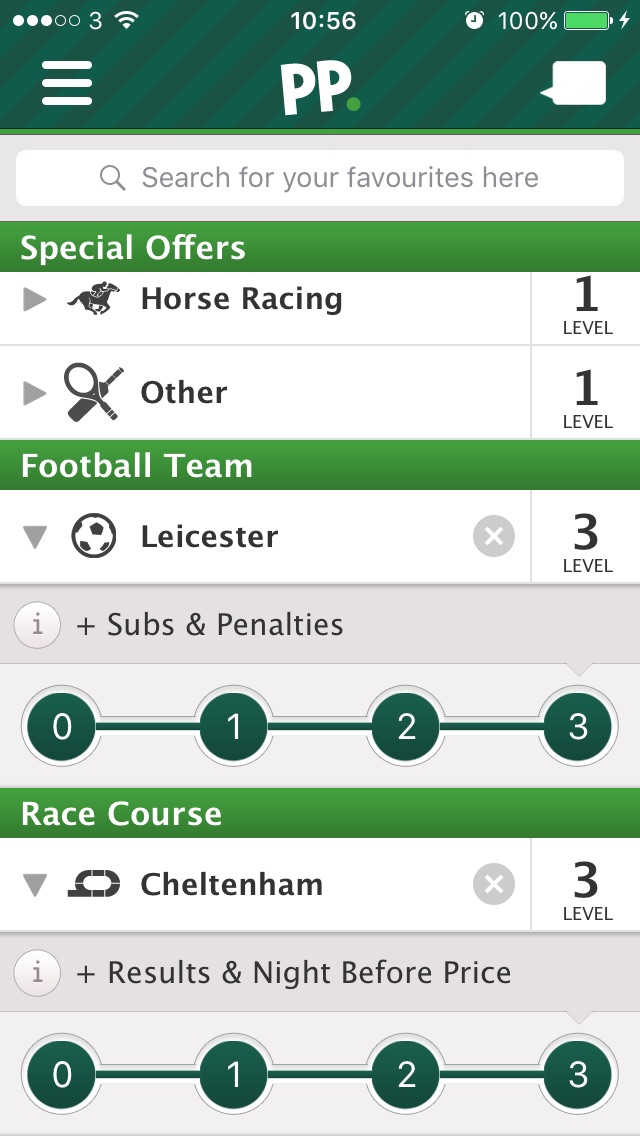Image resolution: width=640 pixels, height=1136 pixels.
Task: Set Leicester notification level to 0
Action: pos(62,727)
